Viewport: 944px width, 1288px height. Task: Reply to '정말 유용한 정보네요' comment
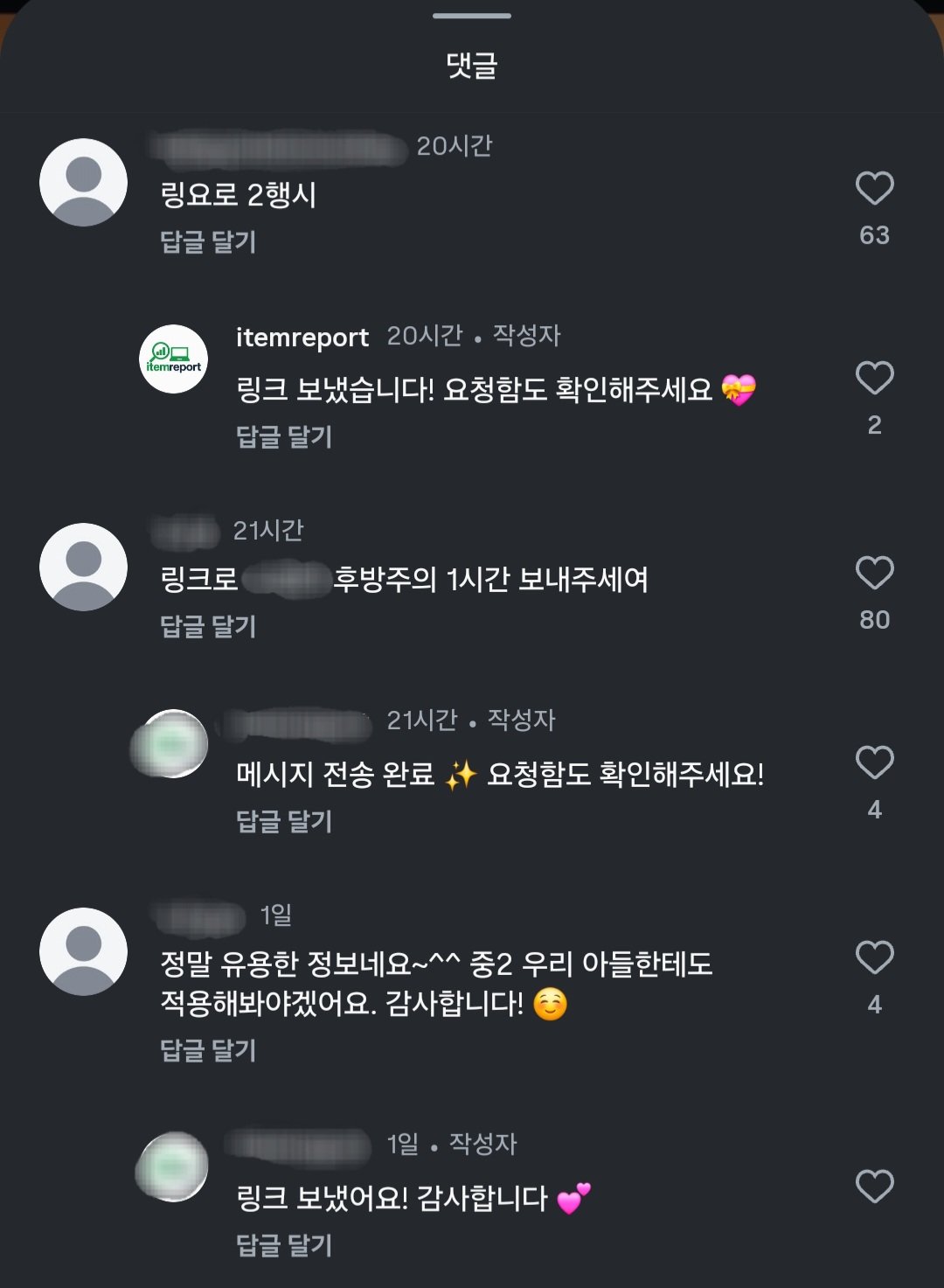[208, 1050]
